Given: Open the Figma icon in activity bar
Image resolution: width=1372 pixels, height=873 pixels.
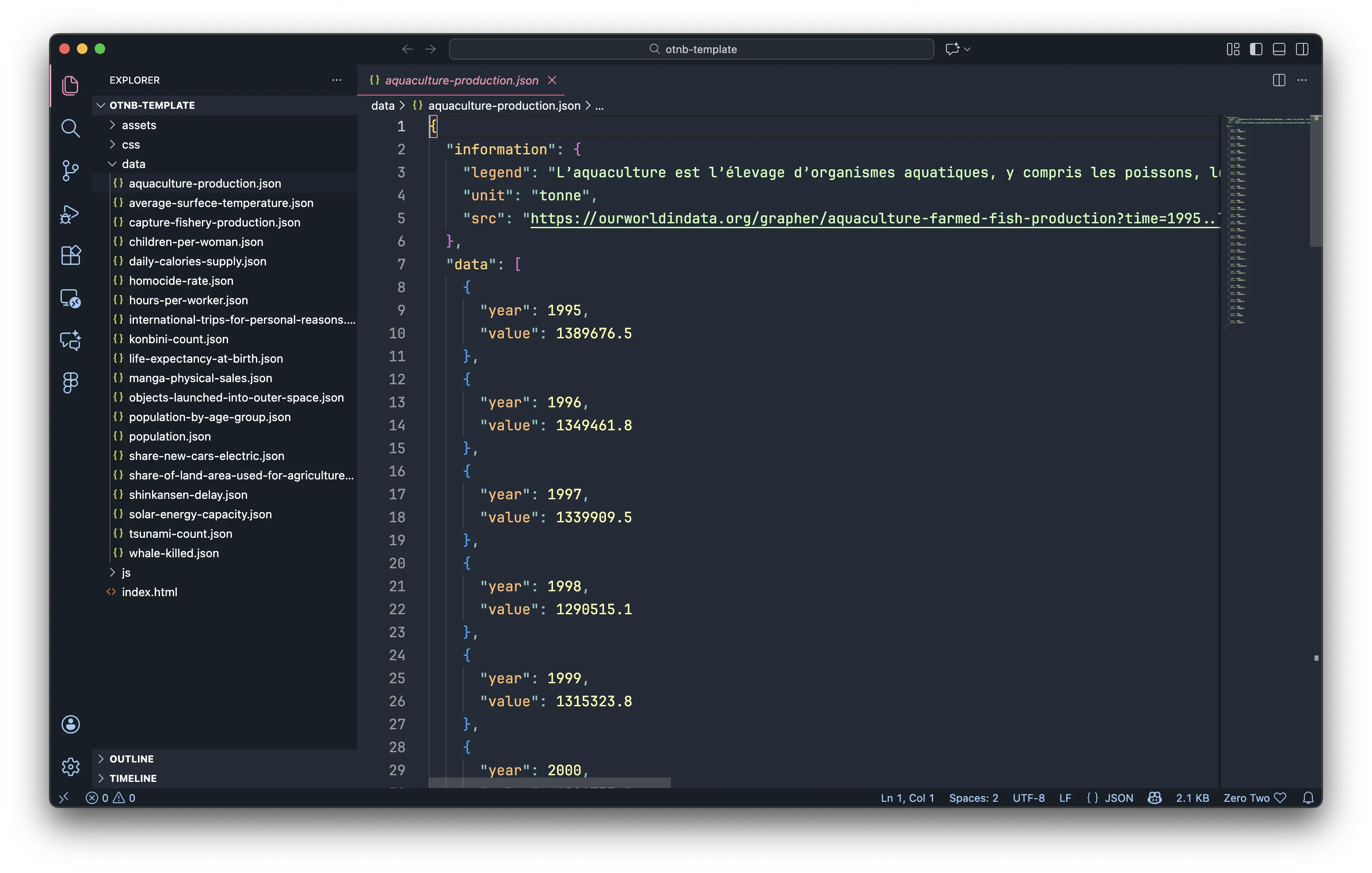Looking at the screenshot, I should tap(70, 383).
